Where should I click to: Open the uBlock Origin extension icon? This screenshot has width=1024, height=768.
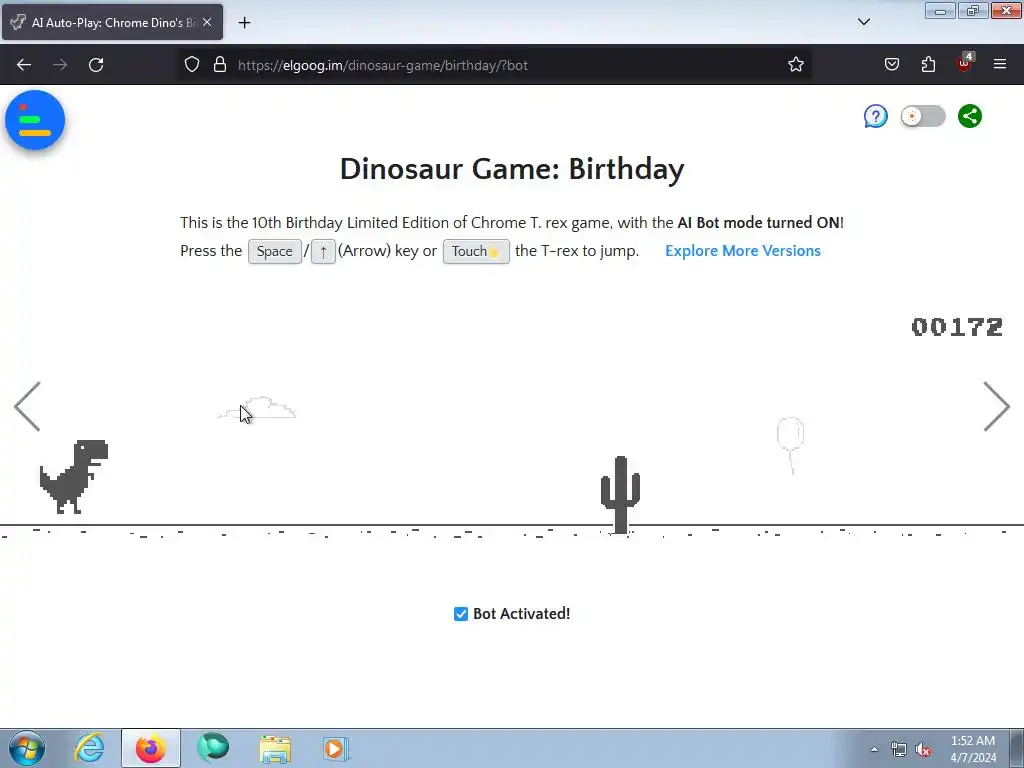click(x=965, y=63)
